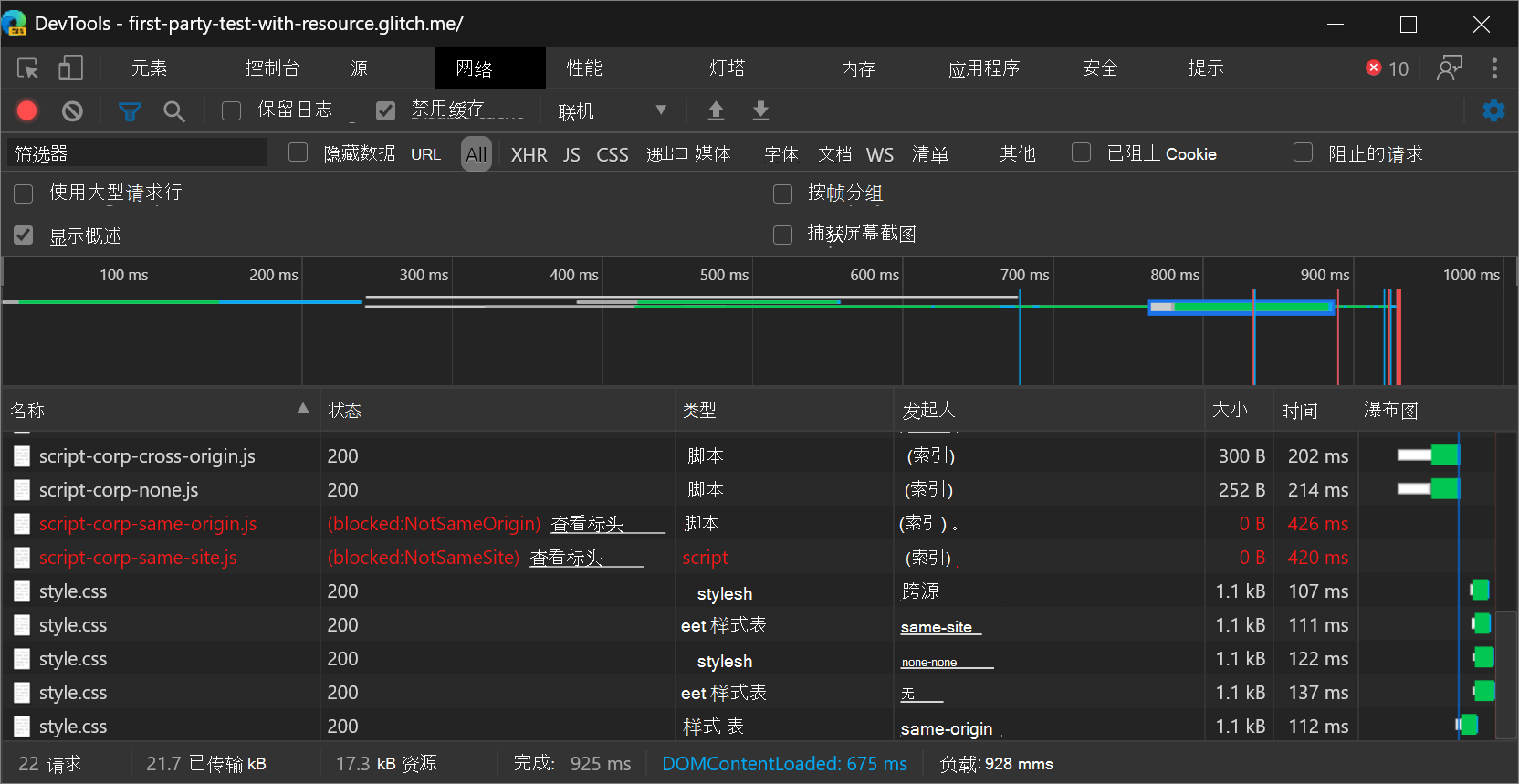Select the script-corp-none.js request row

click(749, 490)
